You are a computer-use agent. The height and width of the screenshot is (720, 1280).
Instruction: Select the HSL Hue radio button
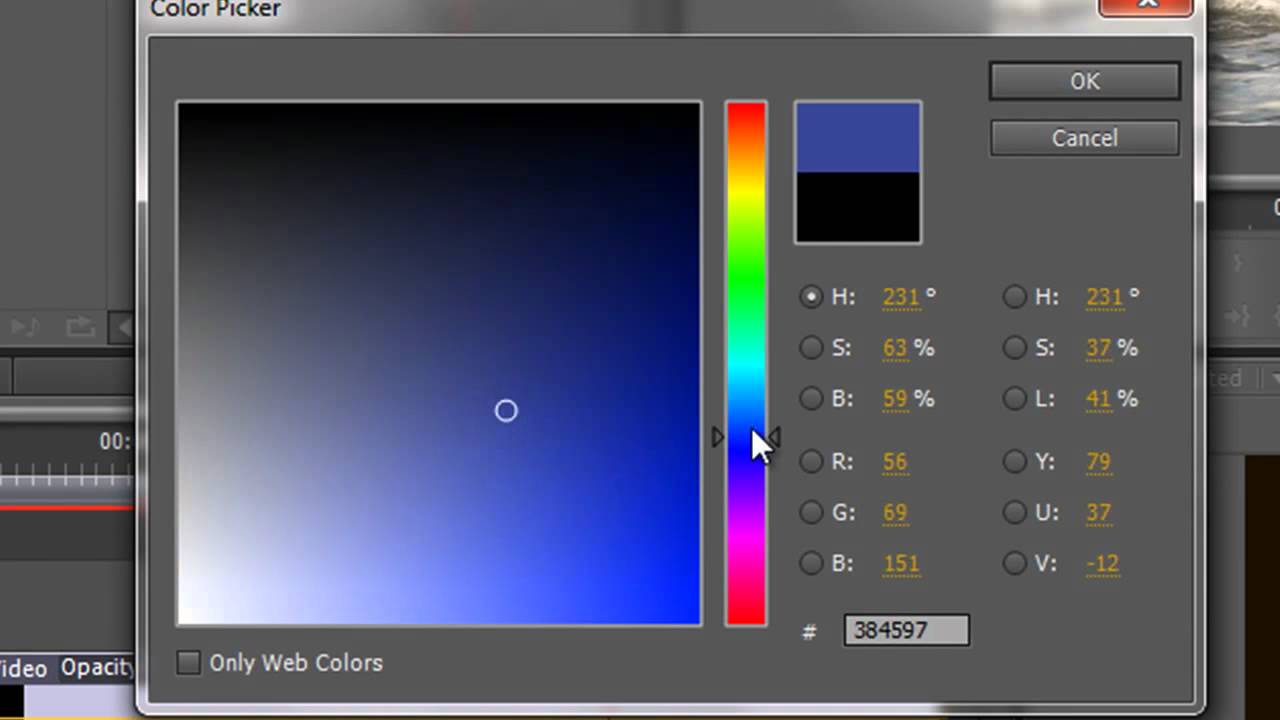pos(1015,296)
